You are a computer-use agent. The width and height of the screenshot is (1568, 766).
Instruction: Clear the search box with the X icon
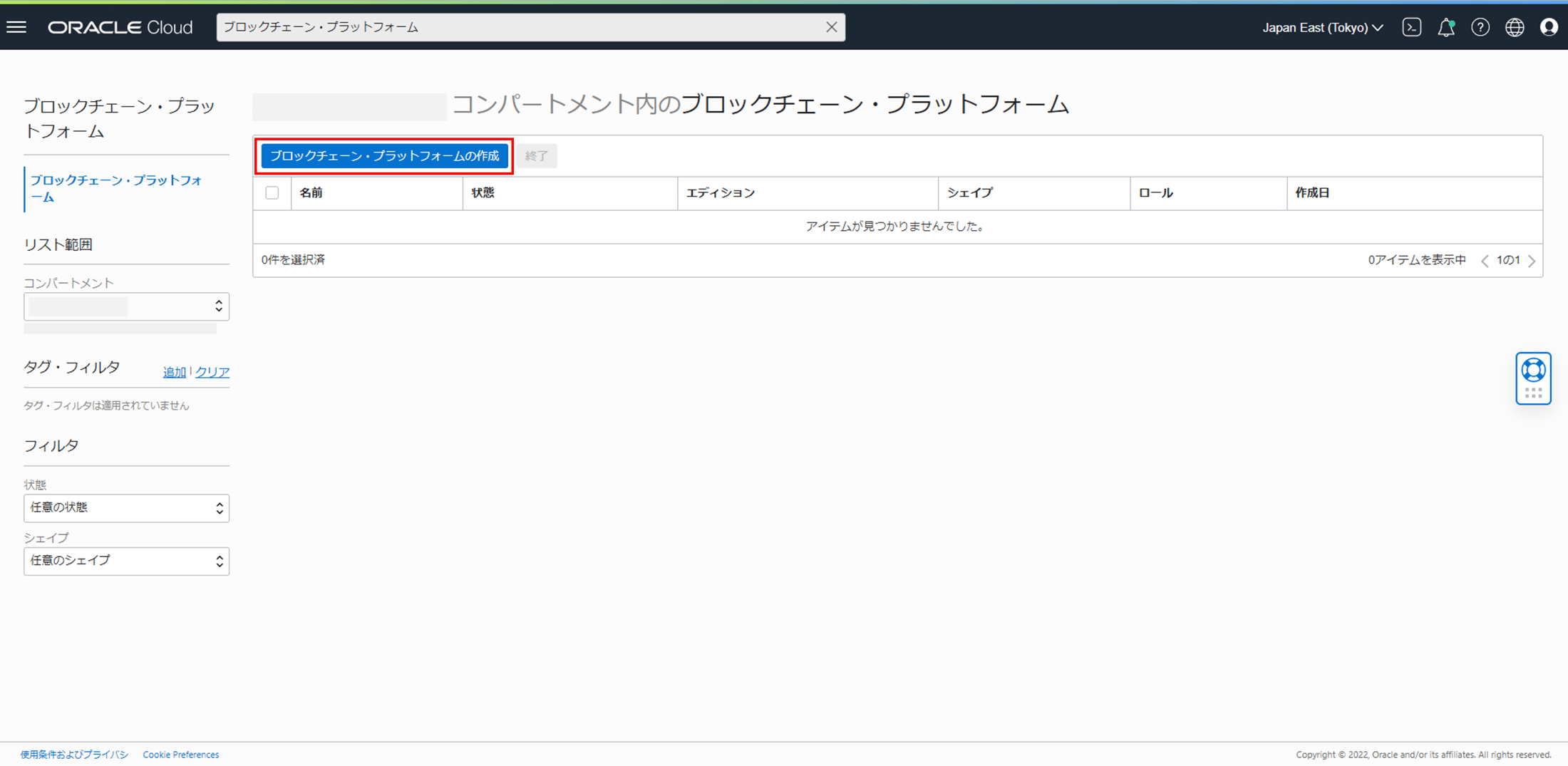pyautogui.click(x=831, y=26)
